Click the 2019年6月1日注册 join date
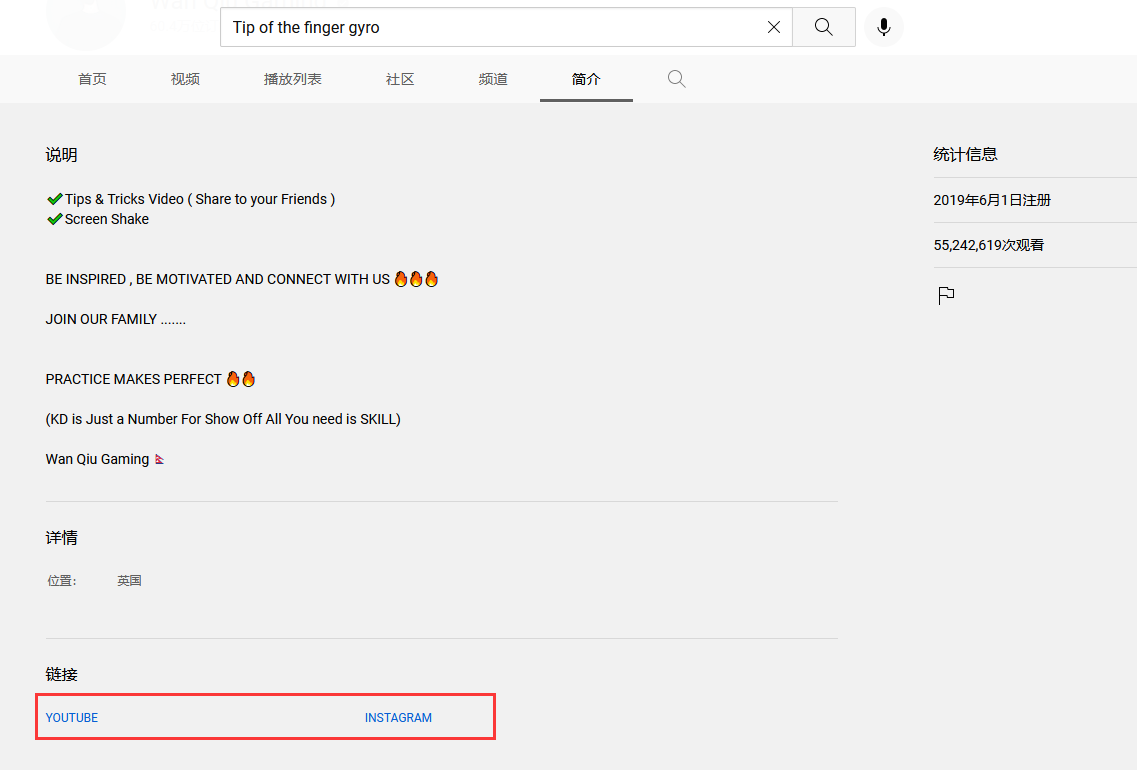 pos(992,200)
